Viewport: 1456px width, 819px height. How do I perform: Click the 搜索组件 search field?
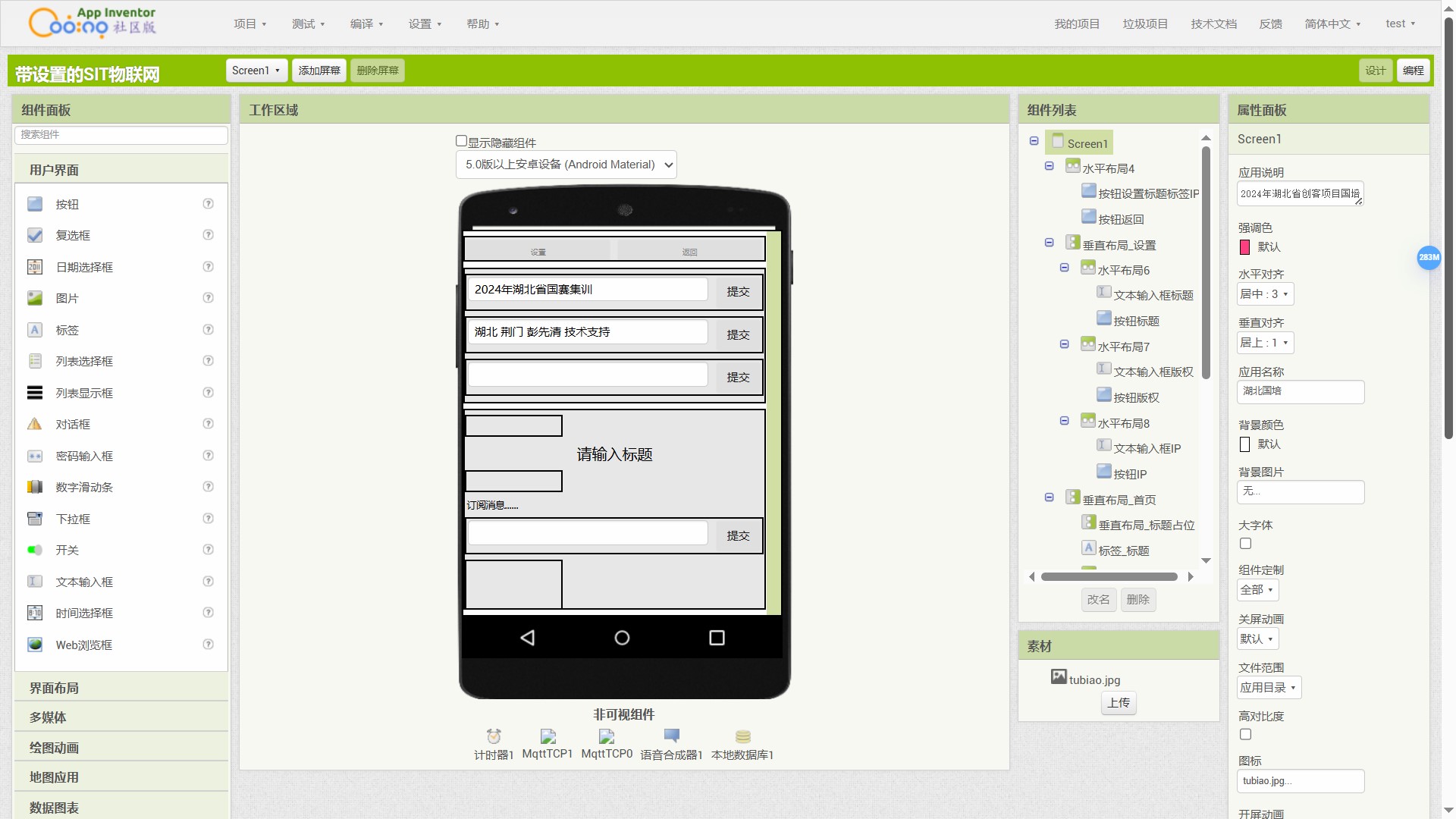(x=121, y=135)
